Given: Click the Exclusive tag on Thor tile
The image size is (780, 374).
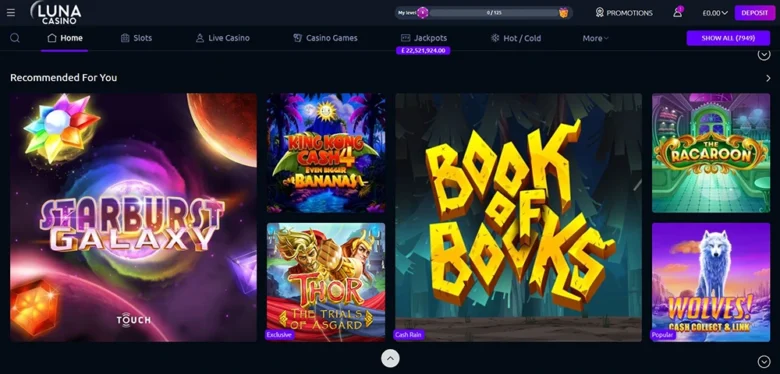Looking at the screenshot, I should (279, 335).
